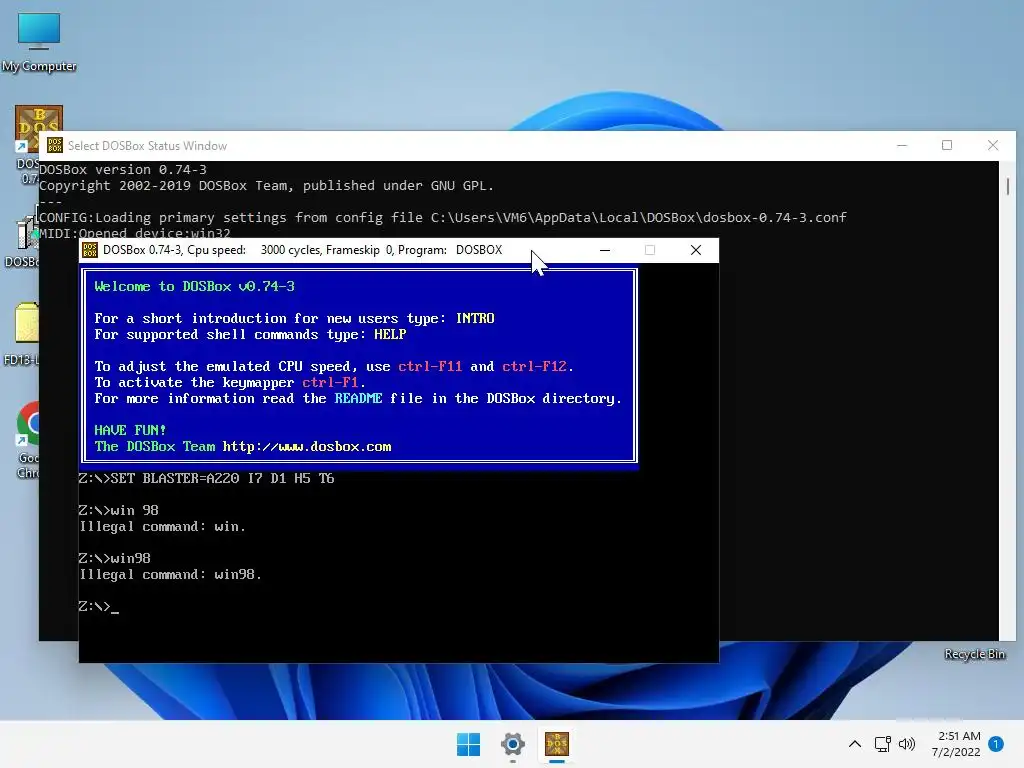Viewport: 1024px width, 768px height.
Task: Click the 'The DOSBox Team' text
Action: click(x=155, y=447)
